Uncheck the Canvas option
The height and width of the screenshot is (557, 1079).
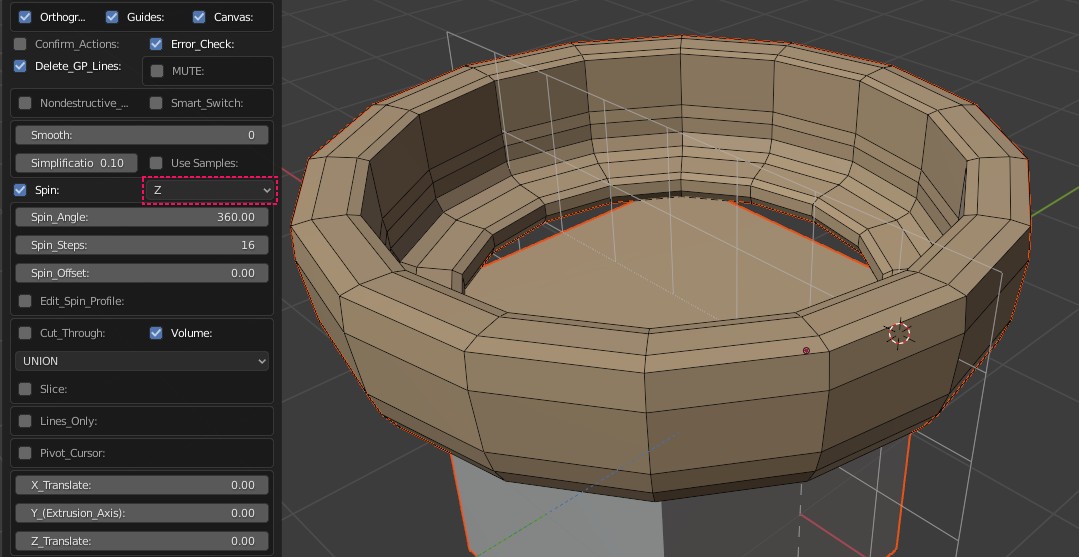pyautogui.click(x=199, y=17)
